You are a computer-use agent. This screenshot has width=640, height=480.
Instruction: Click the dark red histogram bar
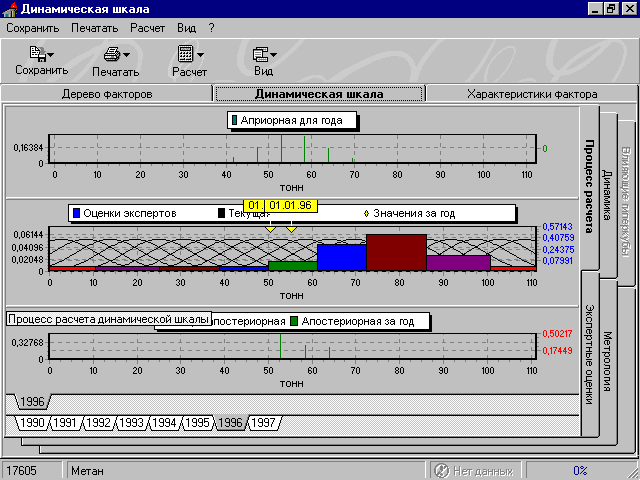396,252
